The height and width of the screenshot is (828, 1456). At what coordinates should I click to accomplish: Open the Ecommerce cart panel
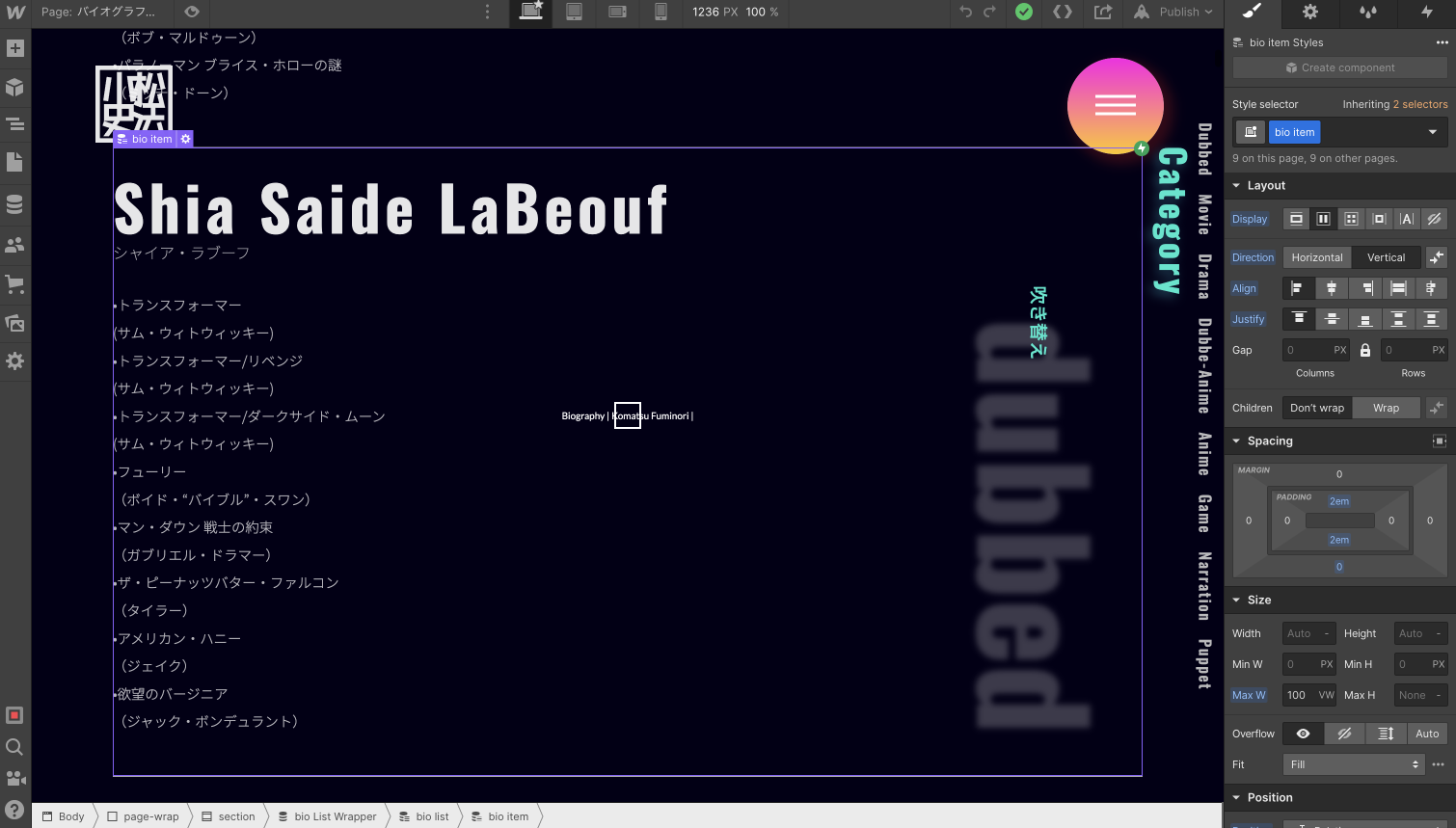coord(15,284)
